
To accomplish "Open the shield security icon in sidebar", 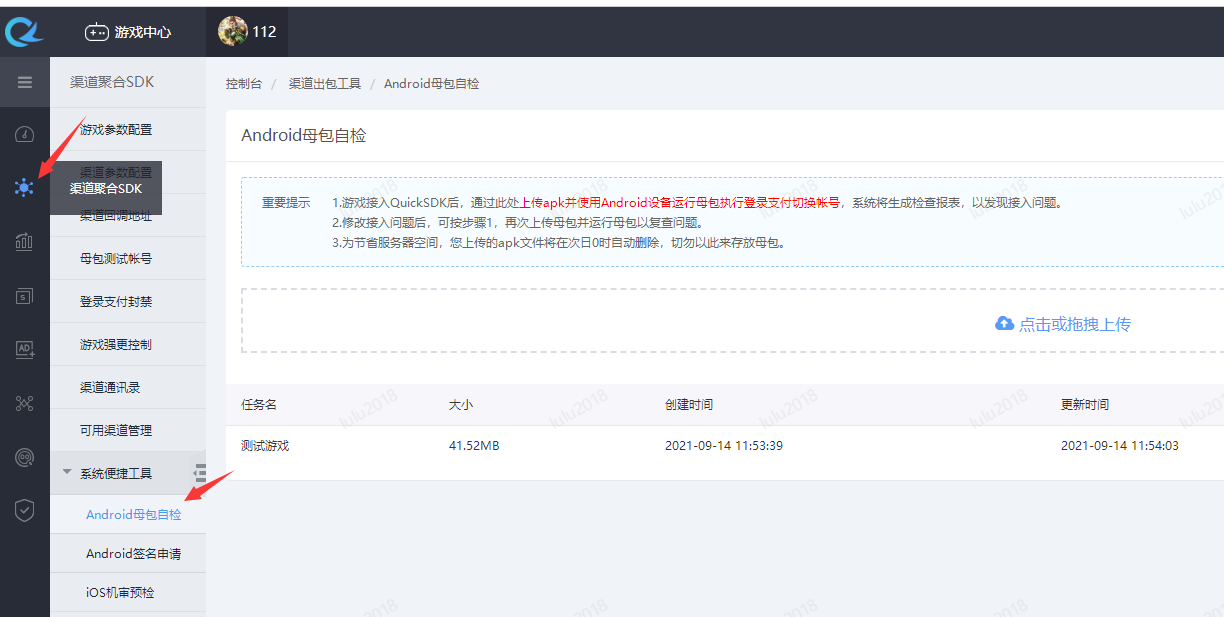I will pyautogui.click(x=25, y=510).
